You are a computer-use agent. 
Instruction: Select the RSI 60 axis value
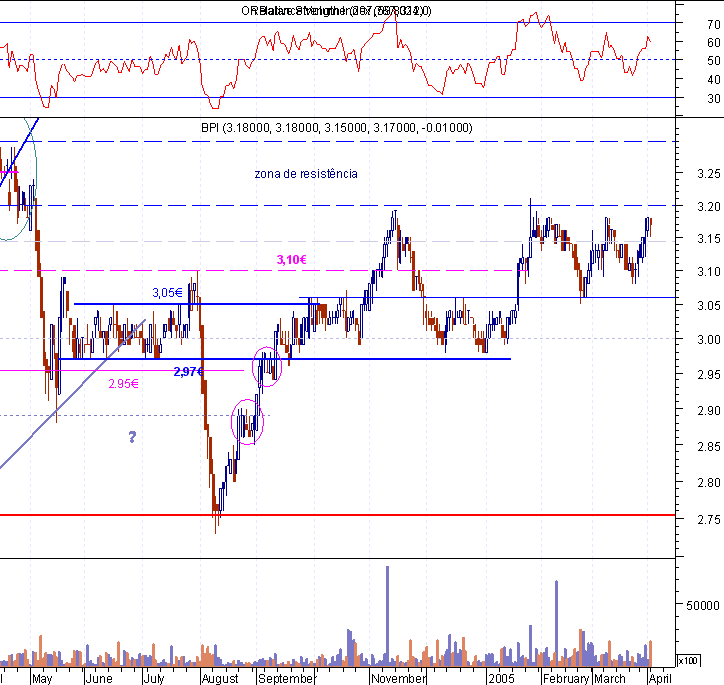click(x=713, y=42)
